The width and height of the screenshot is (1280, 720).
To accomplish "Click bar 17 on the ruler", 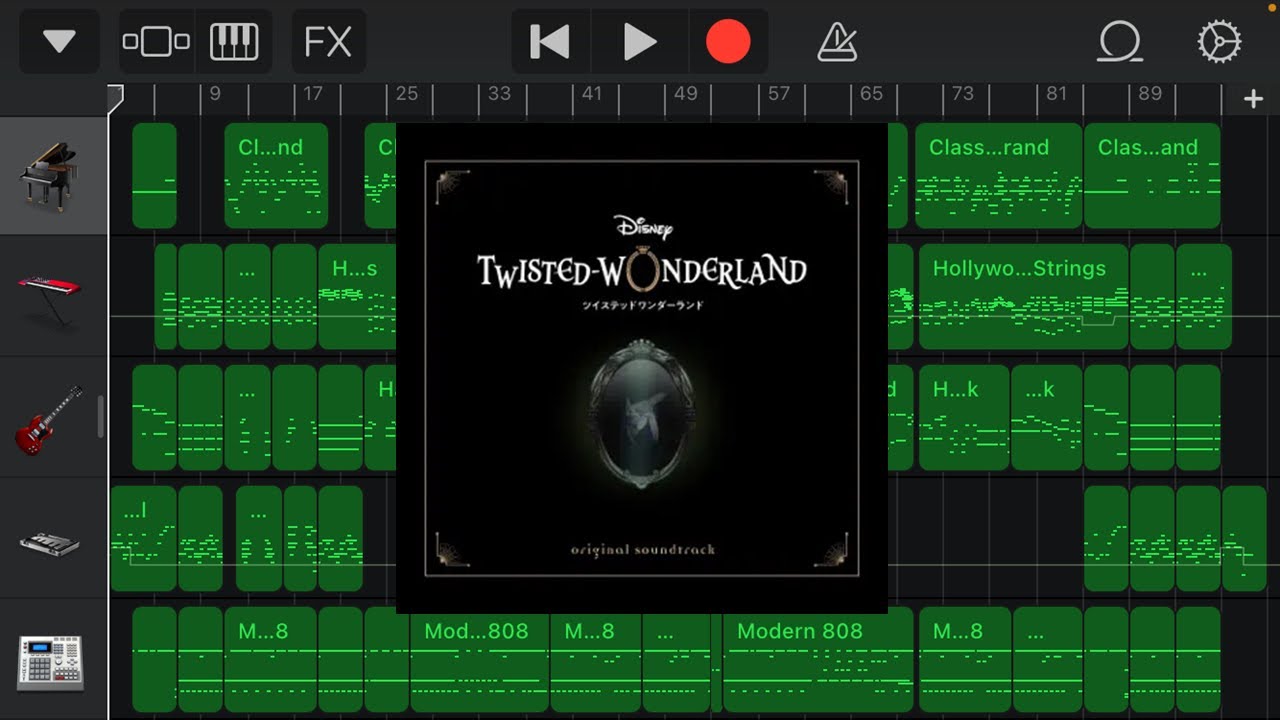I will click(x=313, y=94).
